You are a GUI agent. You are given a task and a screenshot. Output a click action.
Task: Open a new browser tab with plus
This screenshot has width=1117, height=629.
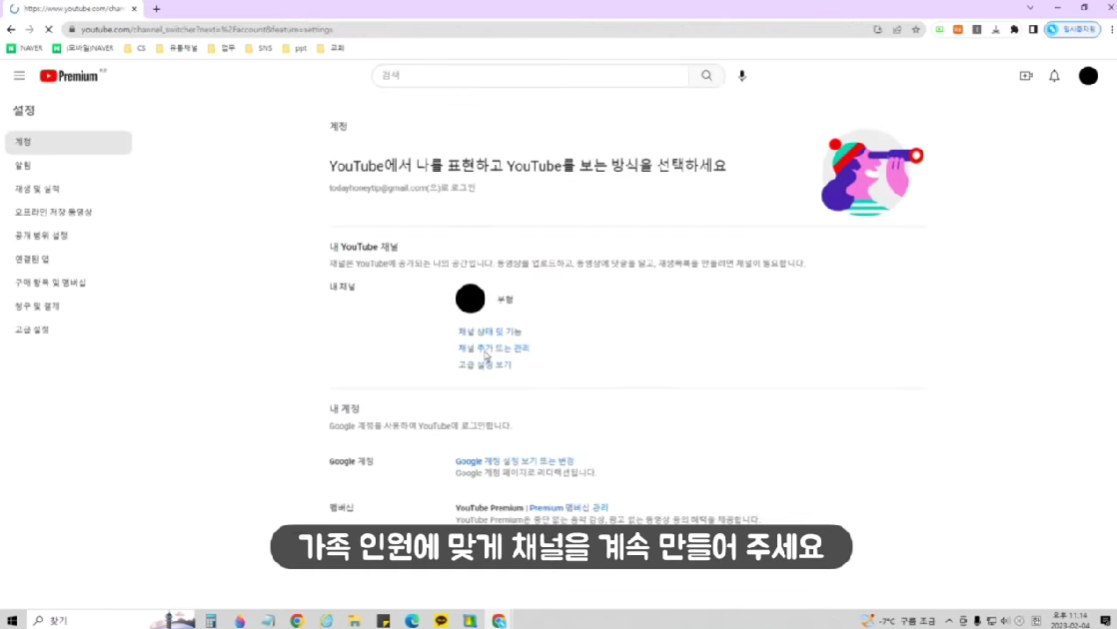coord(156,9)
